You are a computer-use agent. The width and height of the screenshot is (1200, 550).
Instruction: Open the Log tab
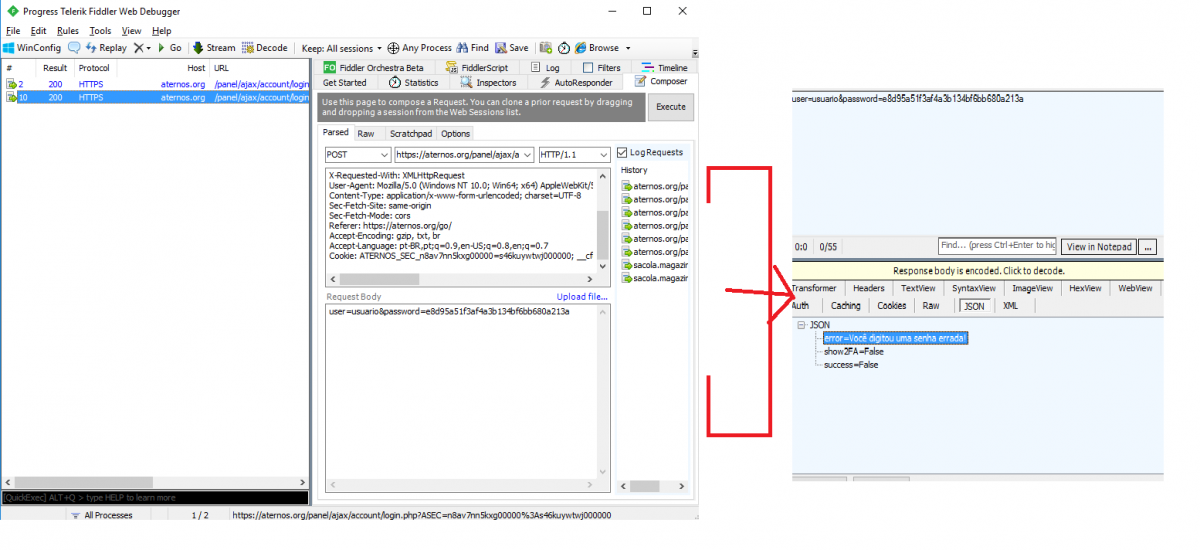(545, 68)
